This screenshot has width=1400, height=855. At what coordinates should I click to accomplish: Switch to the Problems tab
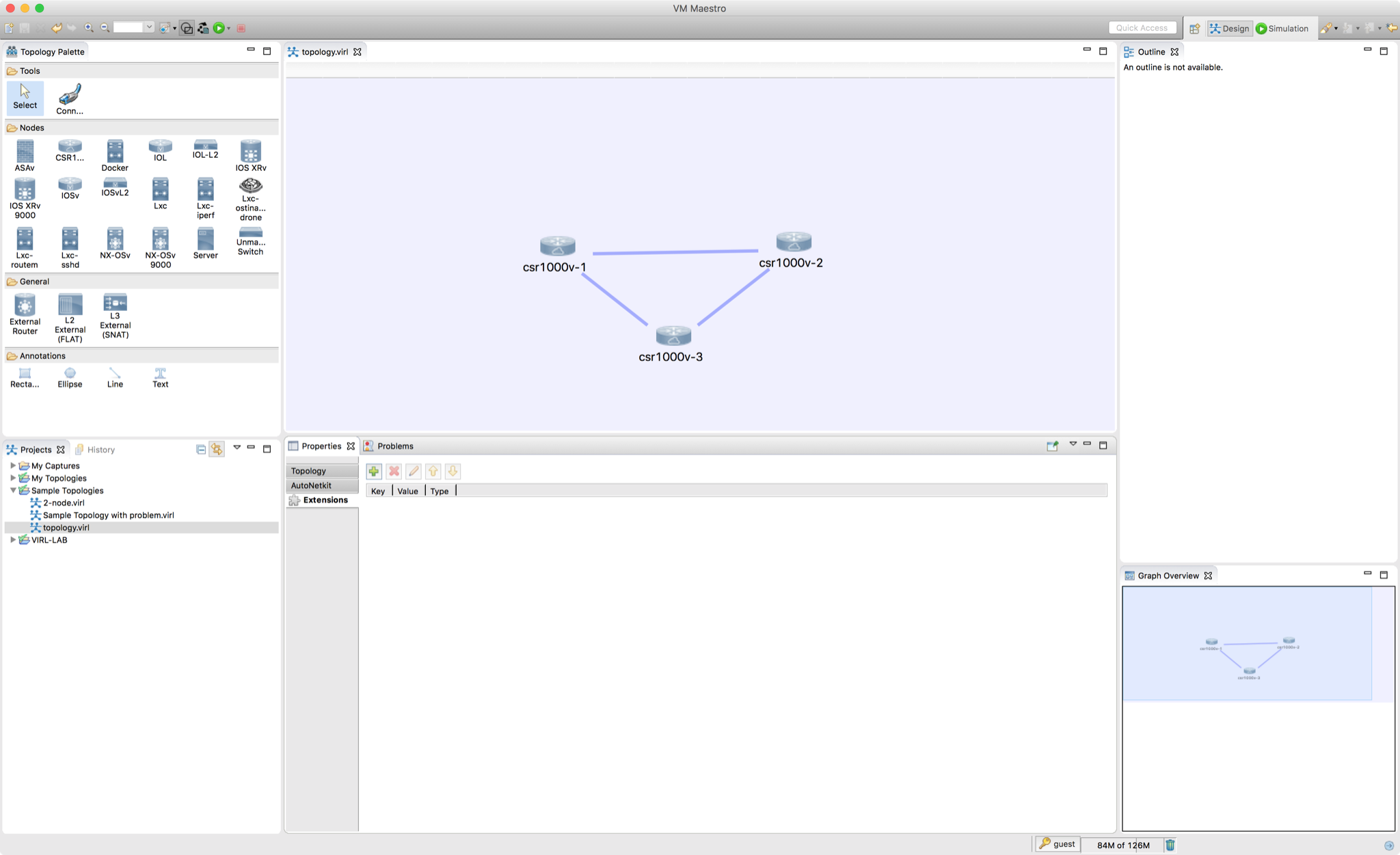pyautogui.click(x=388, y=446)
